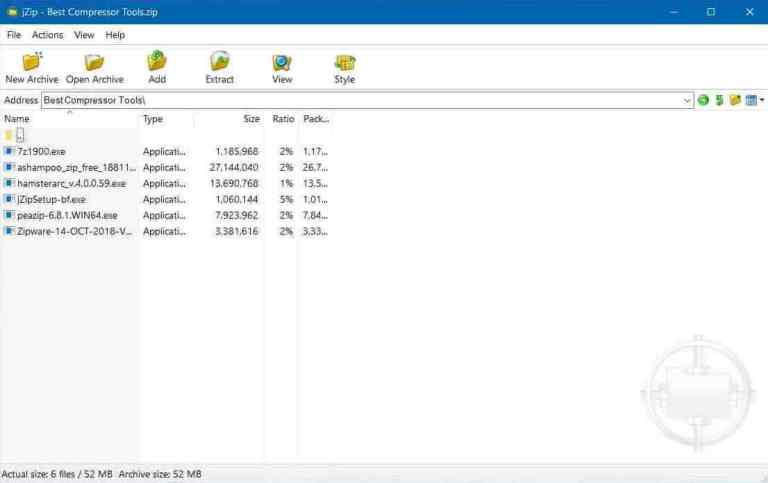Click the Style toolbar icon
Screen dimensions: 768x483
coord(344,63)
